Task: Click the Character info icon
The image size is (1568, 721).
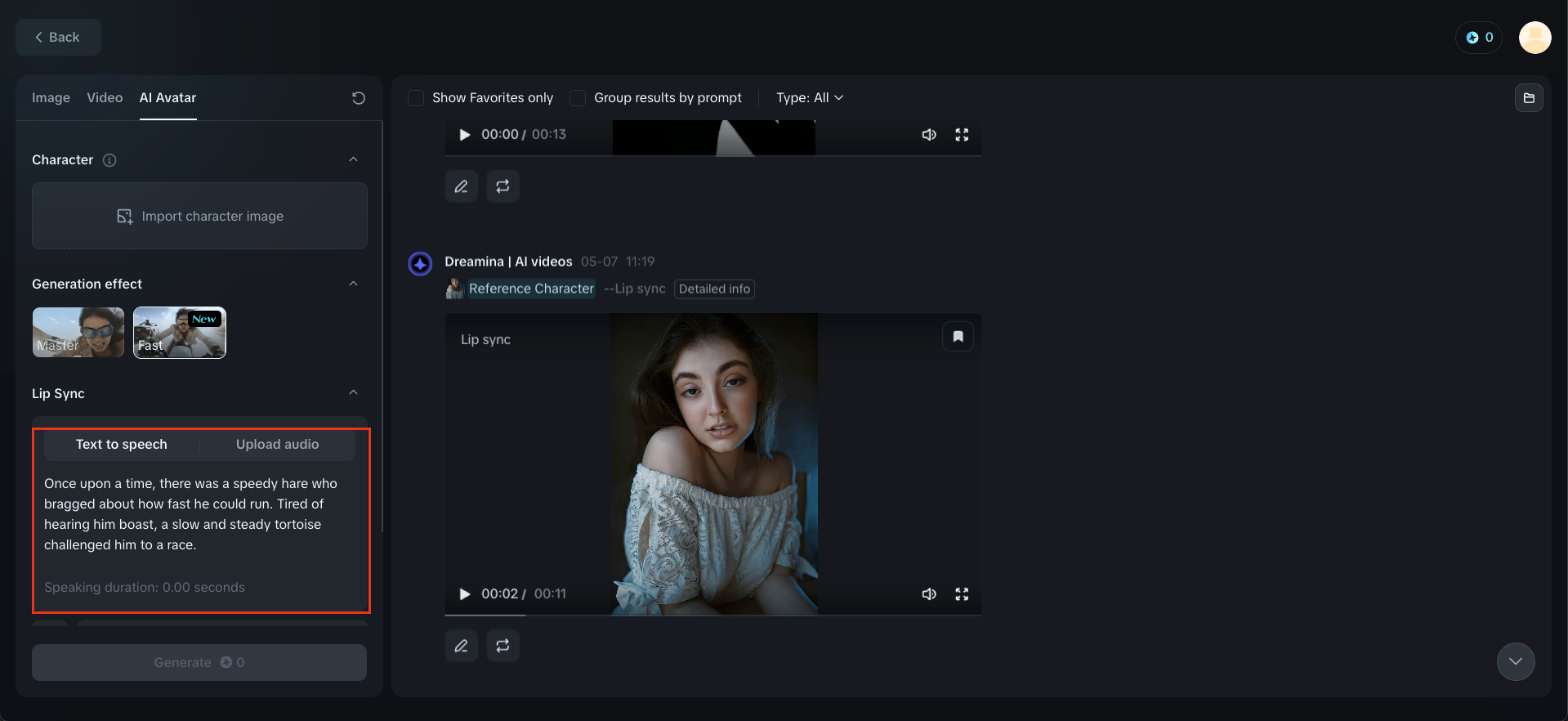Action: click(109, 160)
